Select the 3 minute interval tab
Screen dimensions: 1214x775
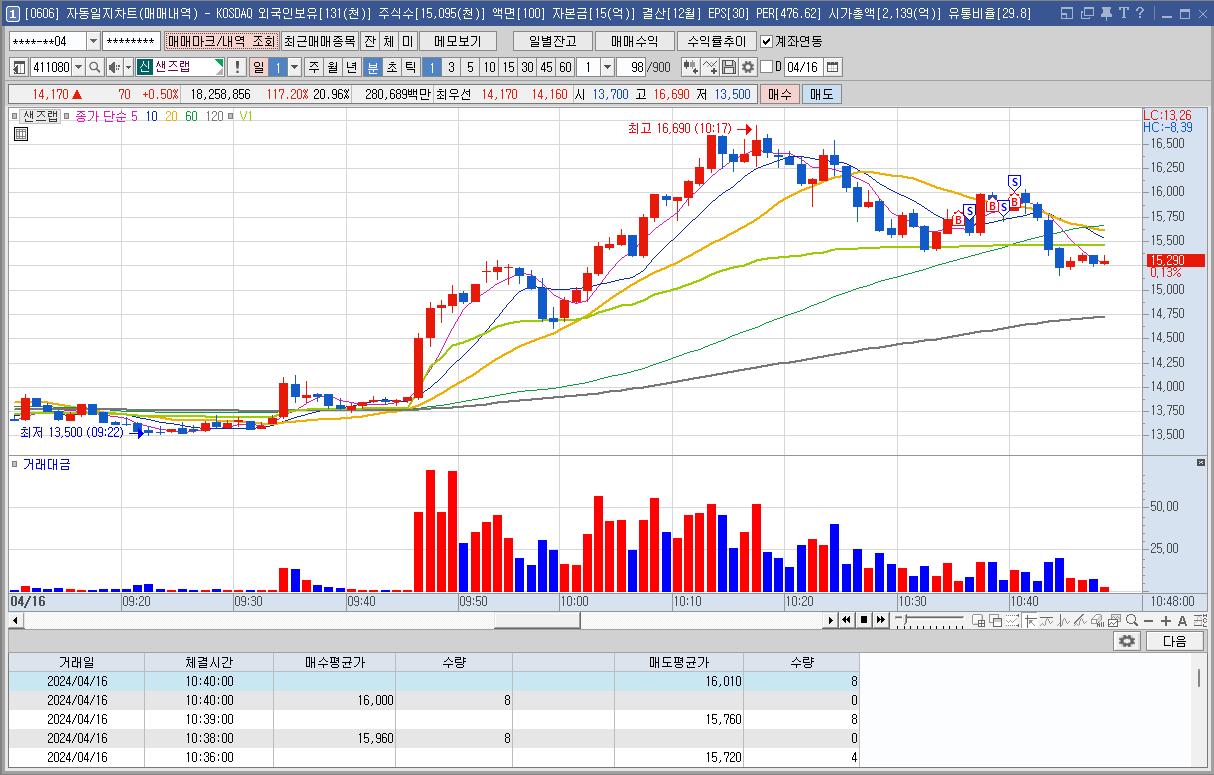point(451,67)
